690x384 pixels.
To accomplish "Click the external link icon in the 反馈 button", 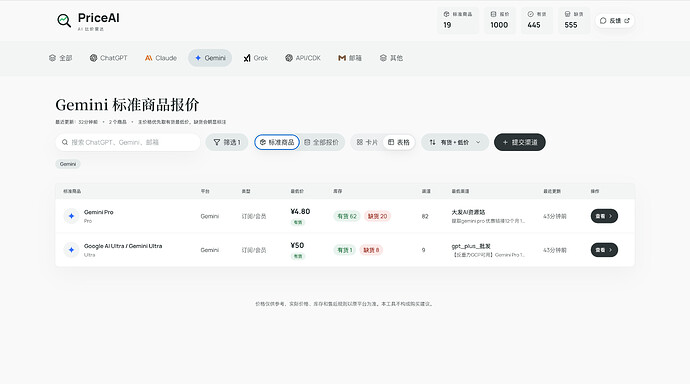I will tap(627, 20).
